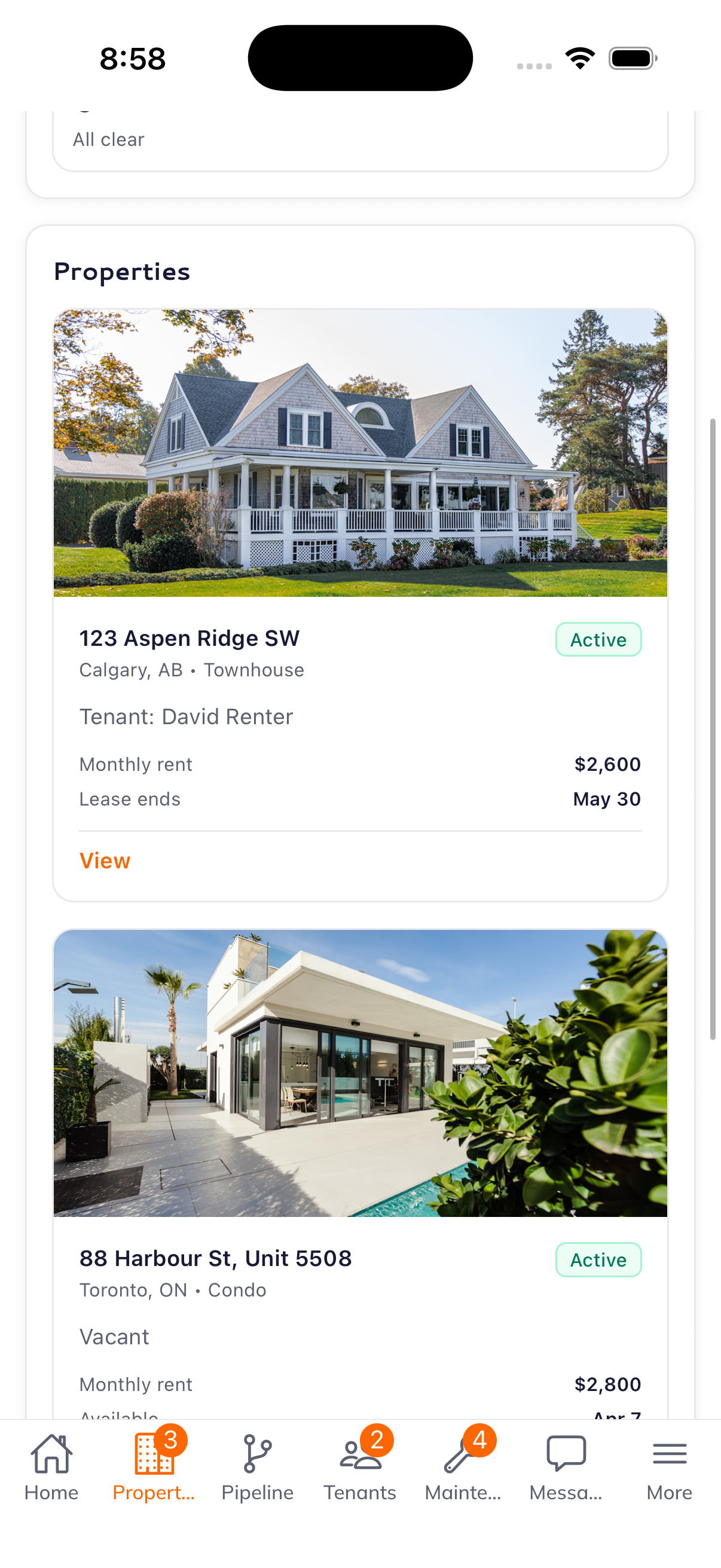Viewport: 721px width, 1568px height.
Task: Tap the Pipeline branch icon
Action: [257, 1454]
